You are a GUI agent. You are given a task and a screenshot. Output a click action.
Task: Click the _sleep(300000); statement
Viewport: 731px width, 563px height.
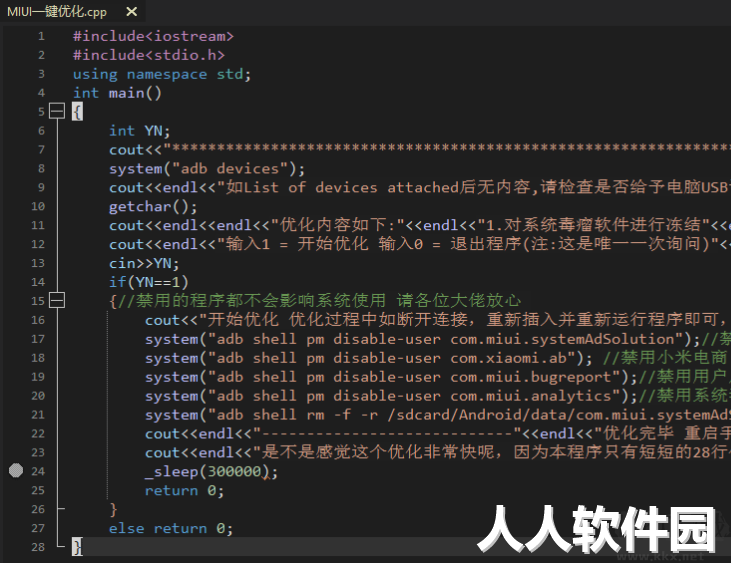tap(211, 471)
